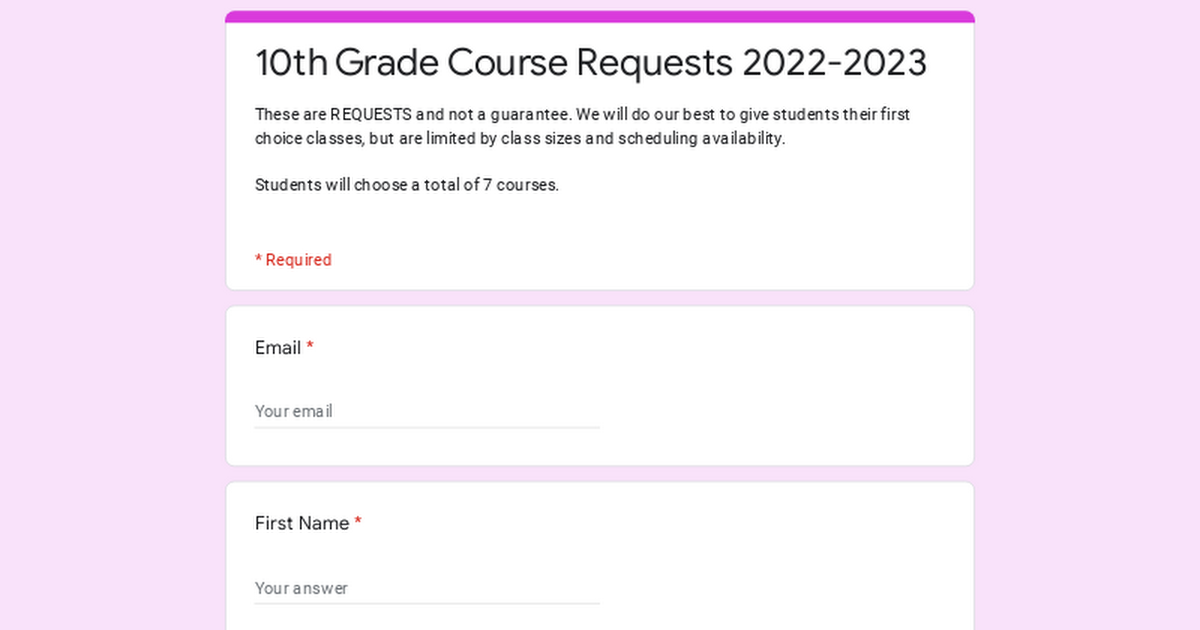Click the "Your email" input field
This screenshot has width=1200, height=630.
coord(427,411)
